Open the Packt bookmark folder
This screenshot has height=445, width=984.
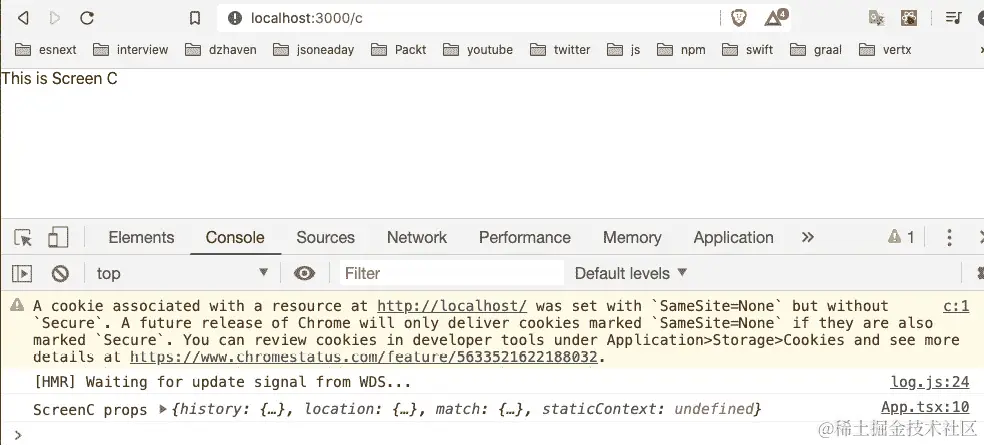pyautogui.click(x=398, y=50)
